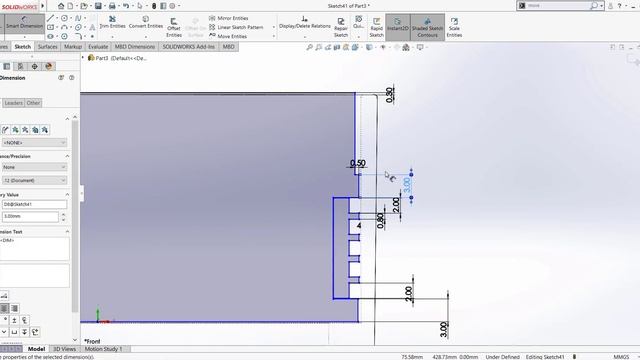Click the Save icon

(x=98, y=6)
